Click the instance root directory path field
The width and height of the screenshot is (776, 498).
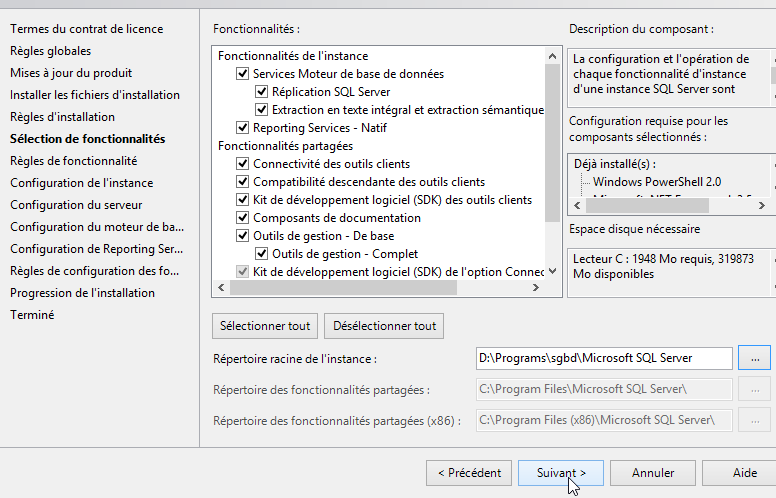[604, 358]
